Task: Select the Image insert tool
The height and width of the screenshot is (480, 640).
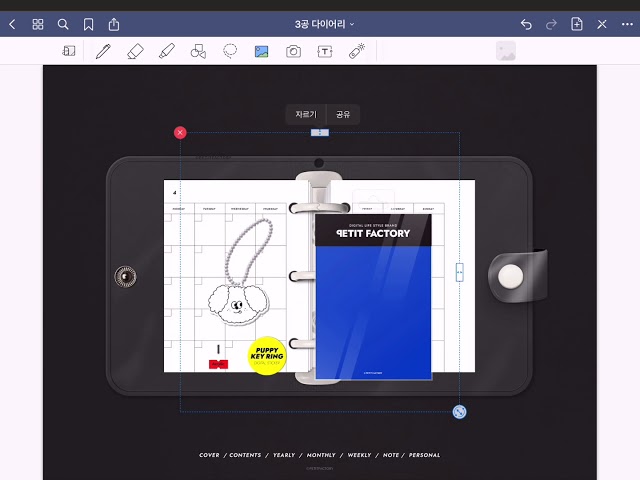Action: coord(261,51)
